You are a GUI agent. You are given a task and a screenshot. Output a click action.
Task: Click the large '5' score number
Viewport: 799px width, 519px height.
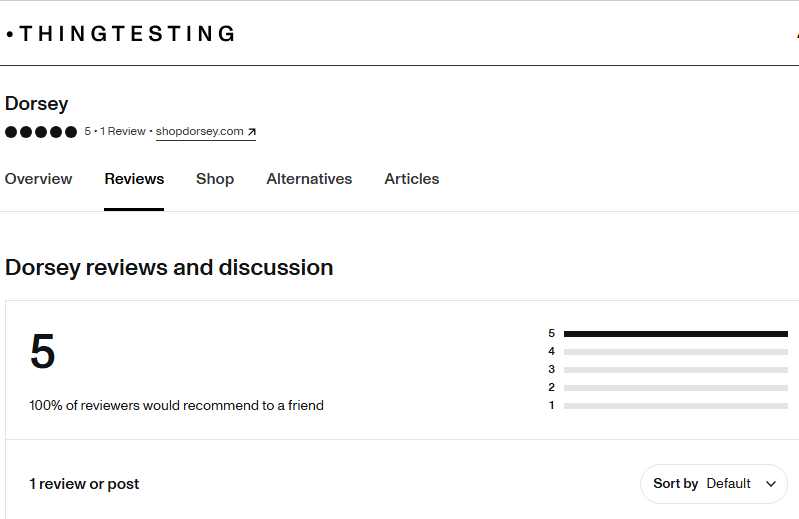click(x=42, y=351)
